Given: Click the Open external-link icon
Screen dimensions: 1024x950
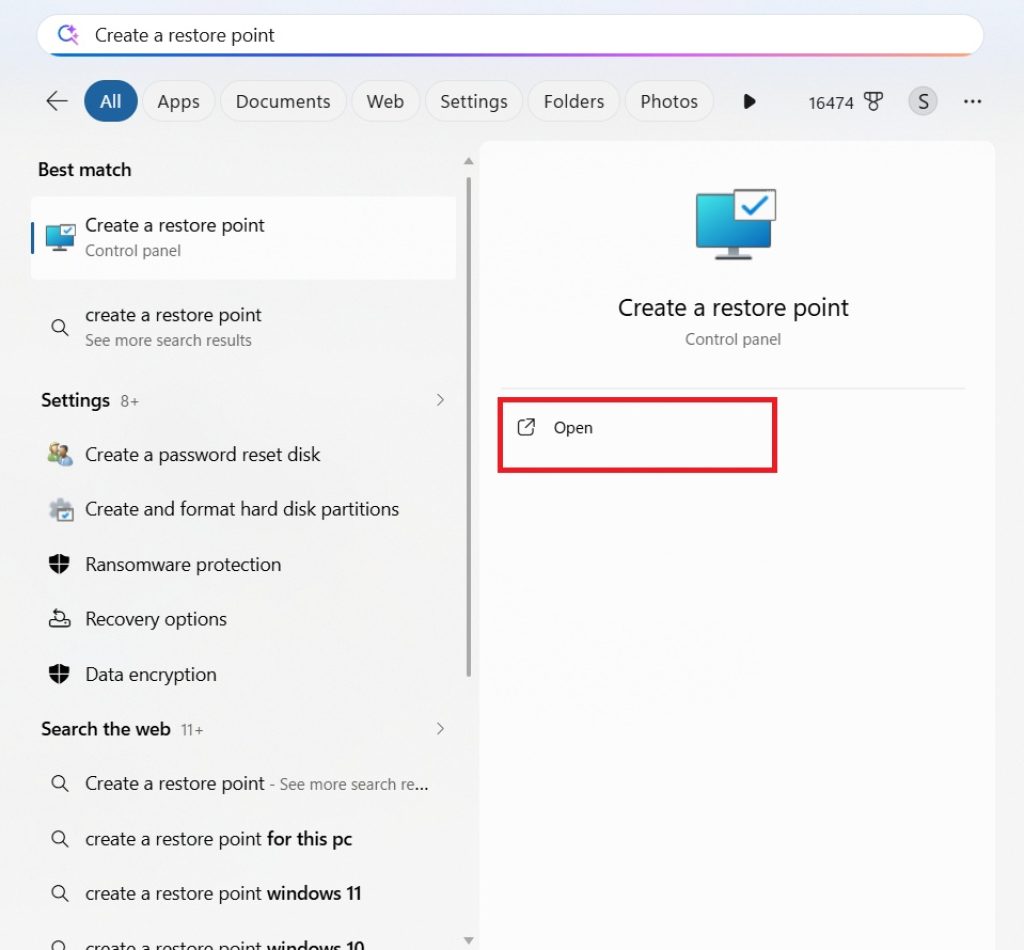Looking at the screenshot, I should click(526, 427).
